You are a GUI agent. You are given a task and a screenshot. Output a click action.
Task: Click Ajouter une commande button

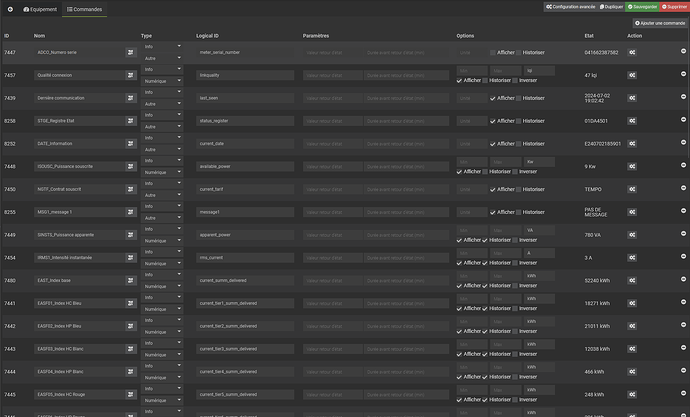pyautogui.click(x=660, y=23)
